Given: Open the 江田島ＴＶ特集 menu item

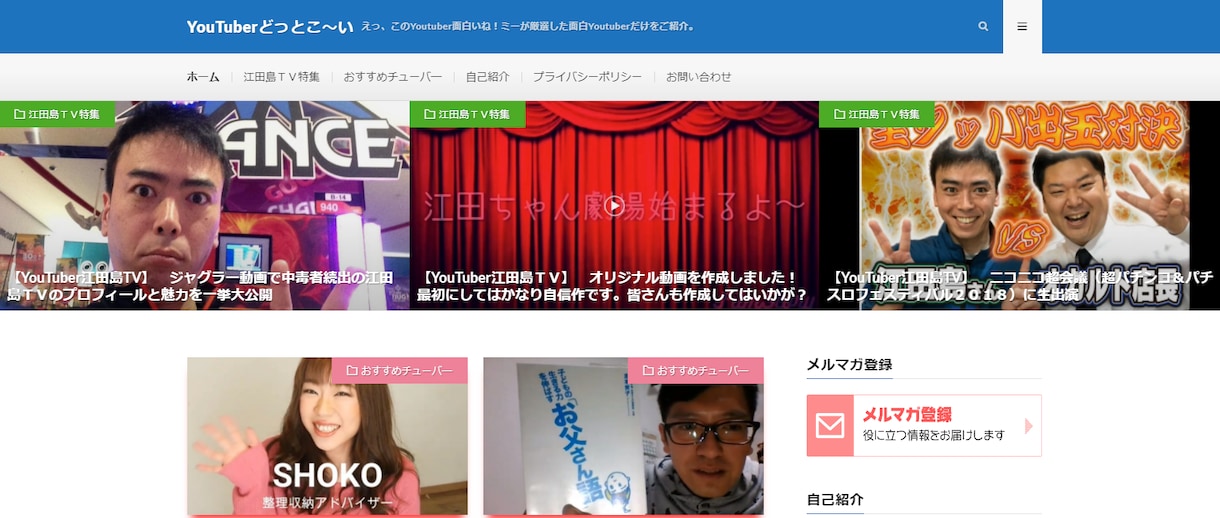Looking at the screenshot, I should [x=282, y=77].
